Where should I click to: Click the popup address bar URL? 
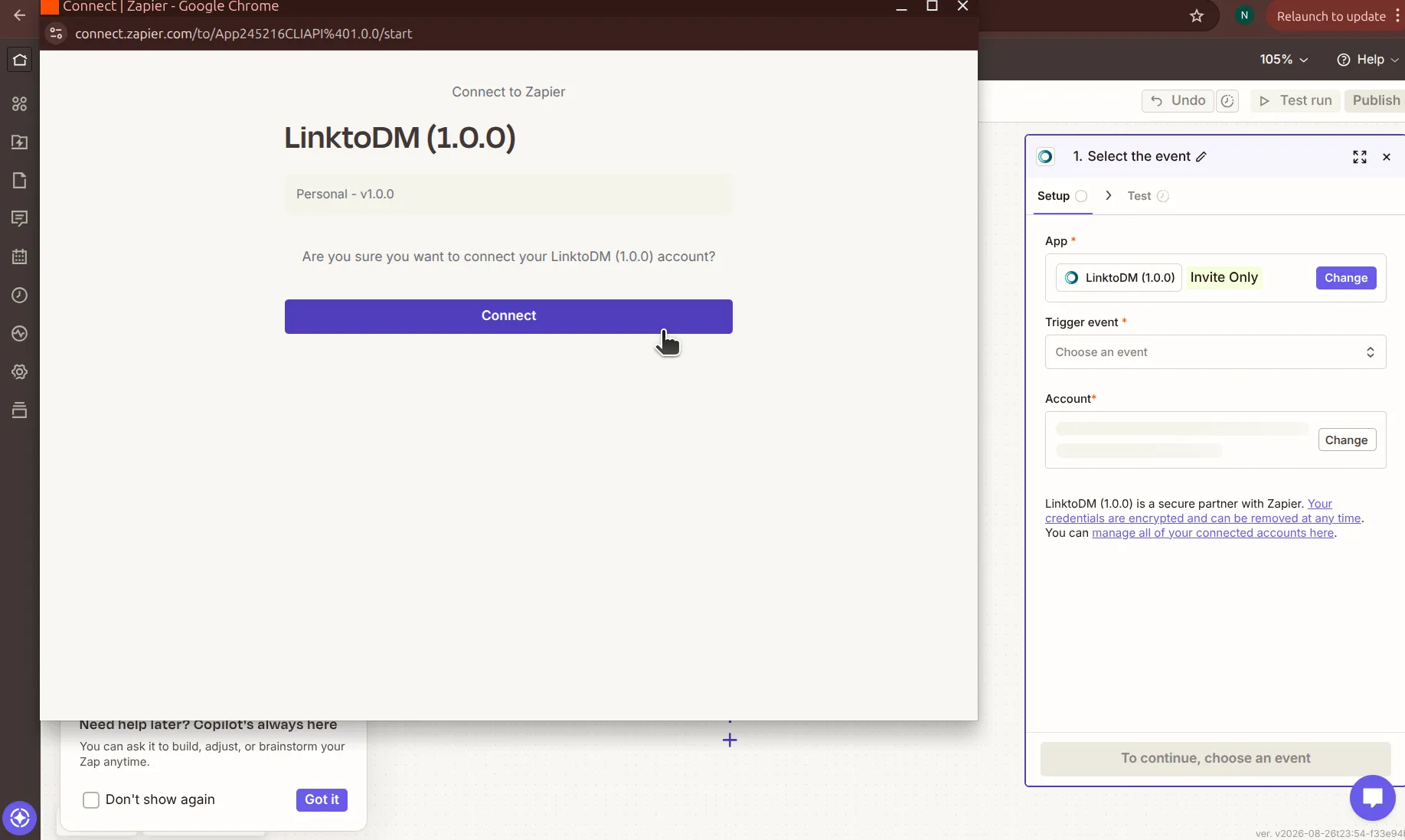point(243,34)
